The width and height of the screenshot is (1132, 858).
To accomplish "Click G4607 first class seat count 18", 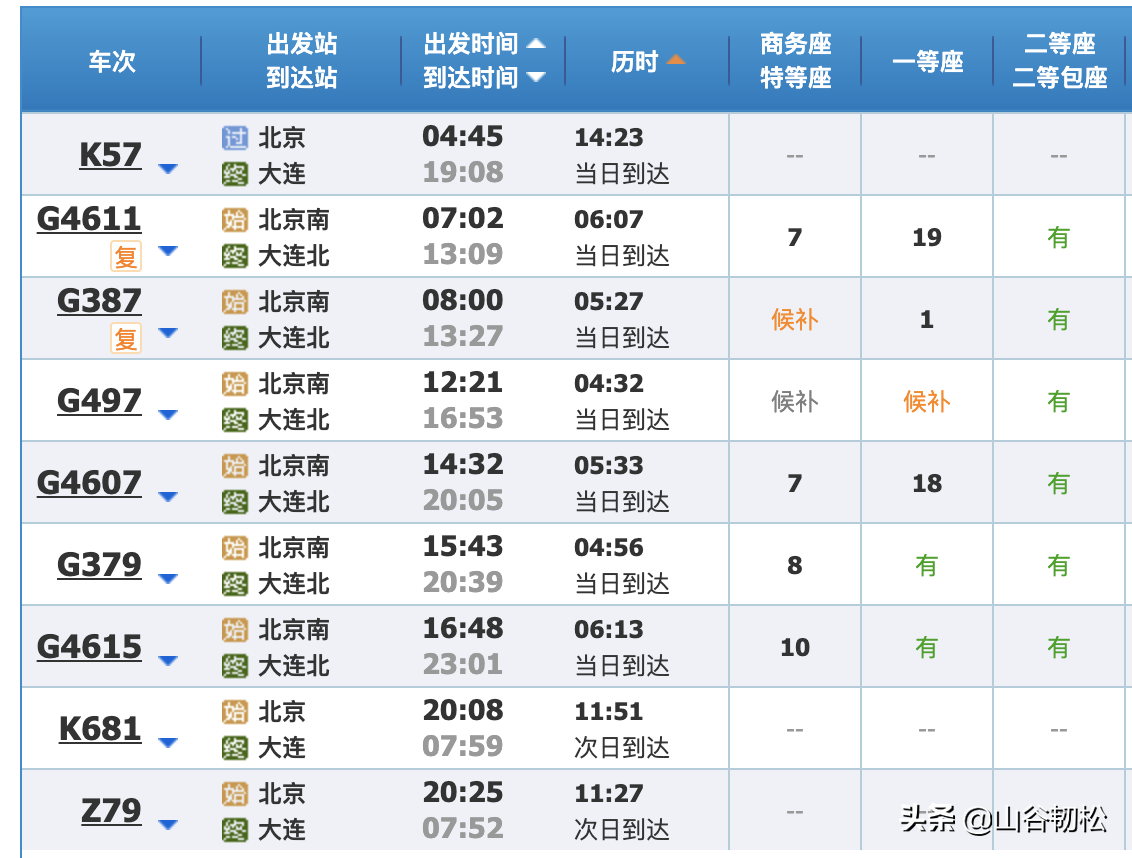I will pos(927,483).
